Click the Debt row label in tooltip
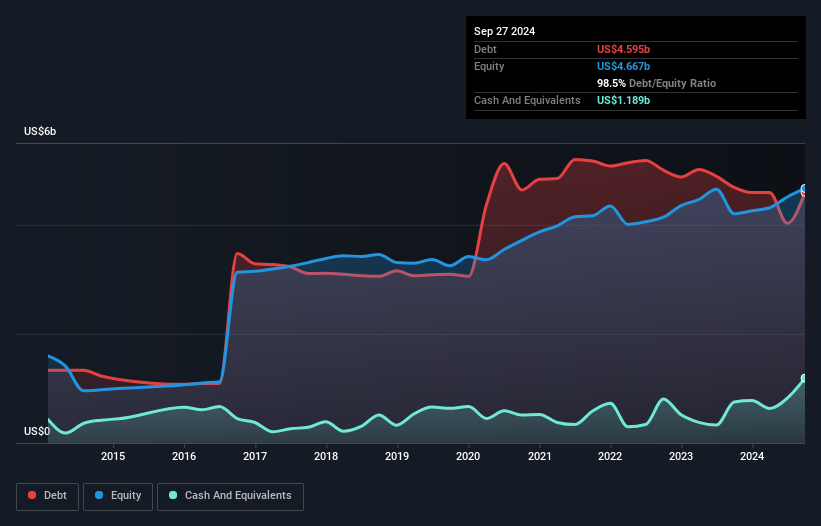Viewport: 821px width, 526px height. tap(485, 49)
